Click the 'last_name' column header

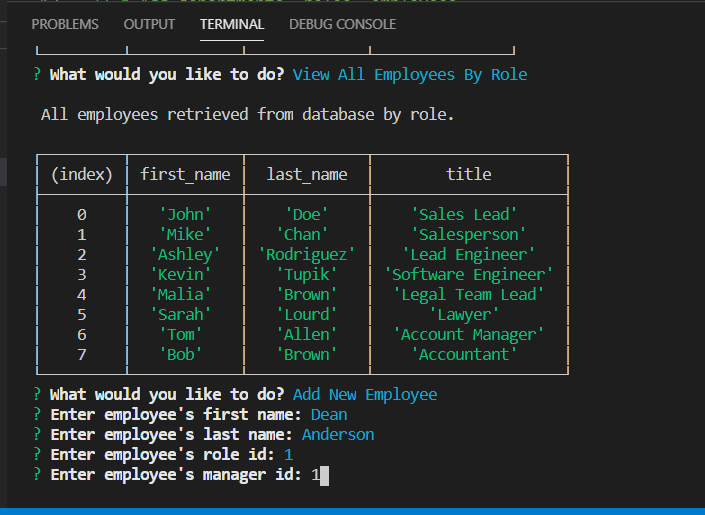click(307, 174)
